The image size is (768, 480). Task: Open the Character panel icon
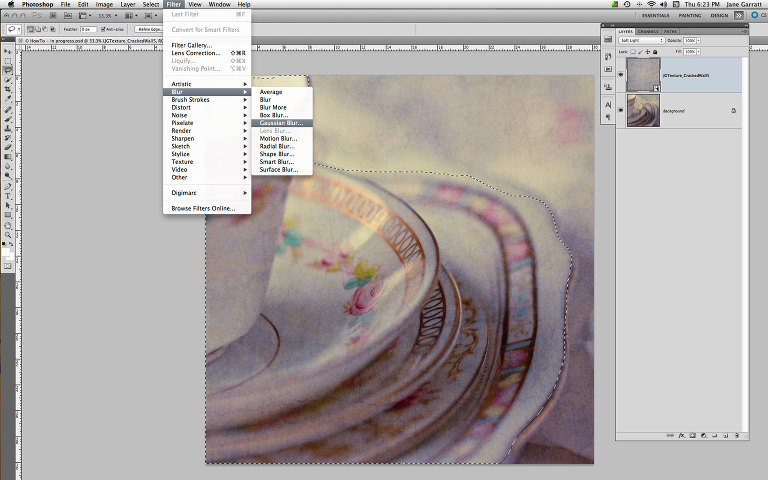(x=608, y=105)
